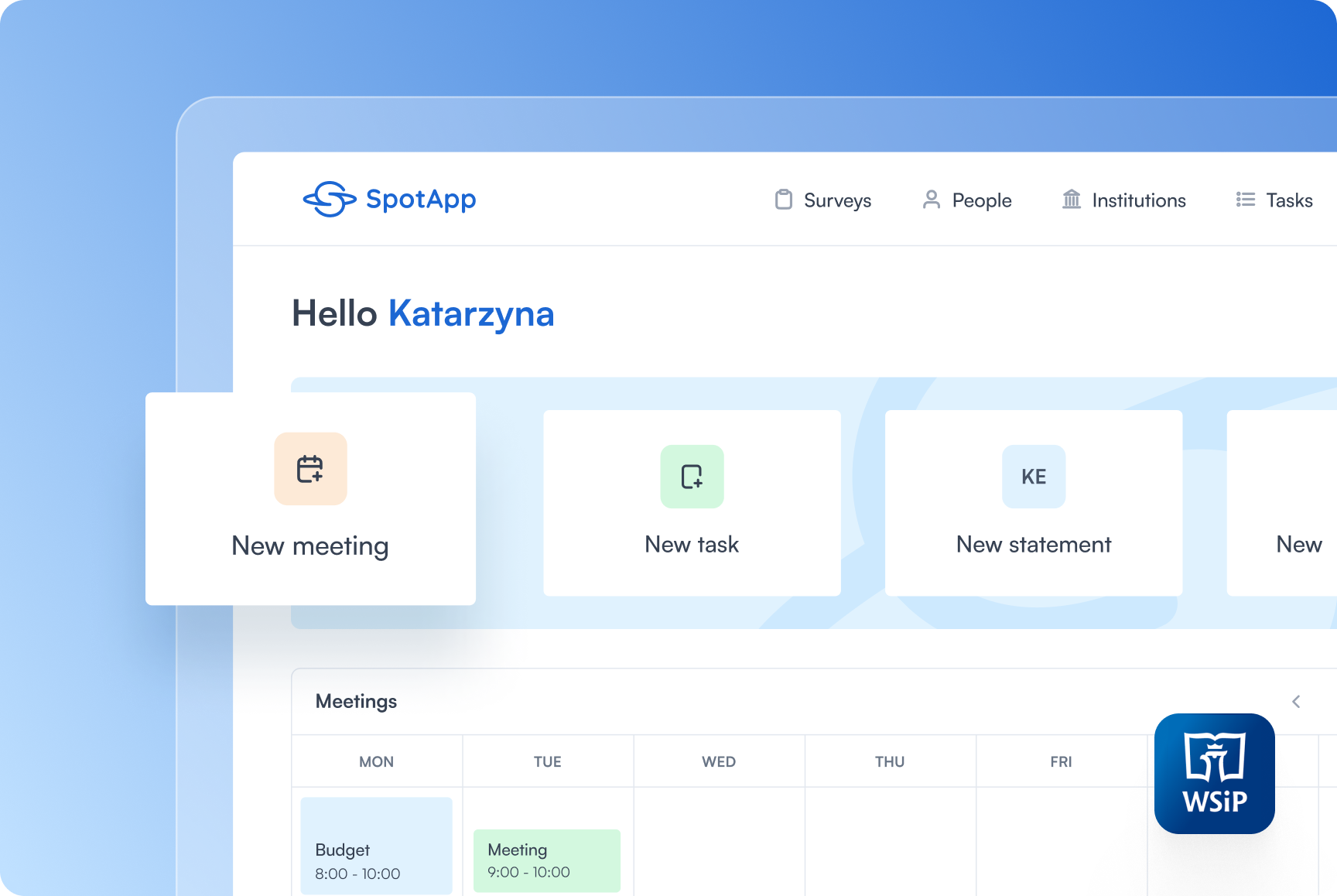Click the WSiP logo badge
Image resolution: width=1337 pixels, height=896 pixels.
click(x=1215, y=774)
